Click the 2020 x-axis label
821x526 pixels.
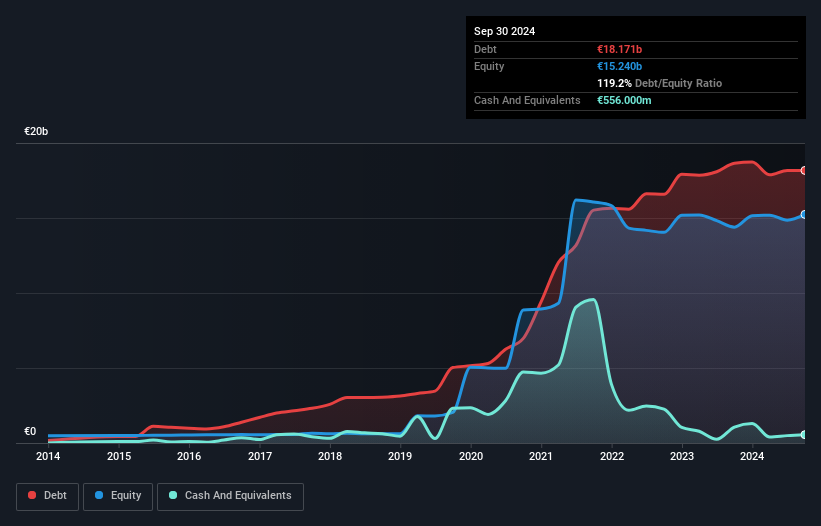tap(471, 456)
